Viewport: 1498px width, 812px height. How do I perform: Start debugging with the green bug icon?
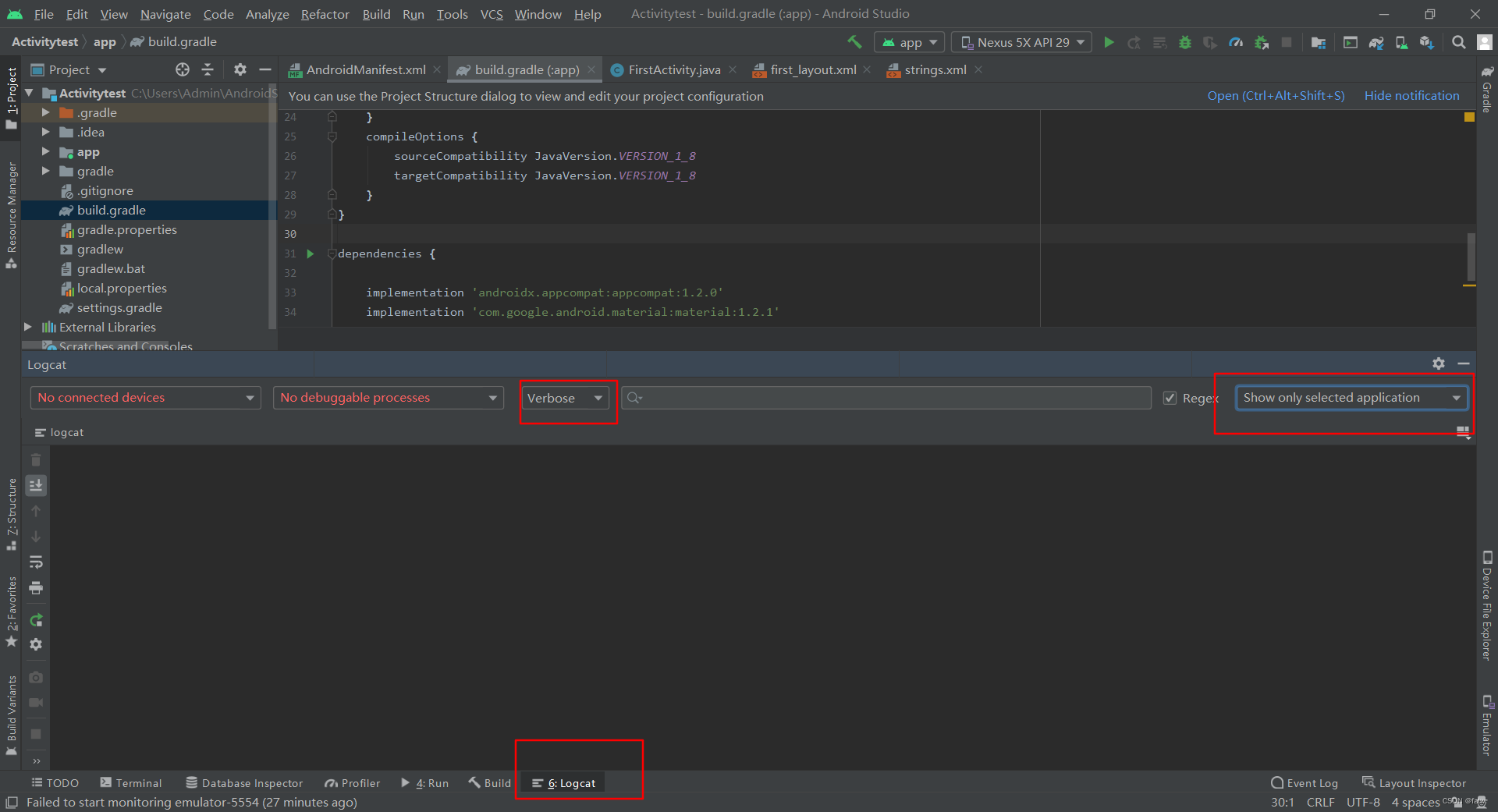(x=1185, y=42)
